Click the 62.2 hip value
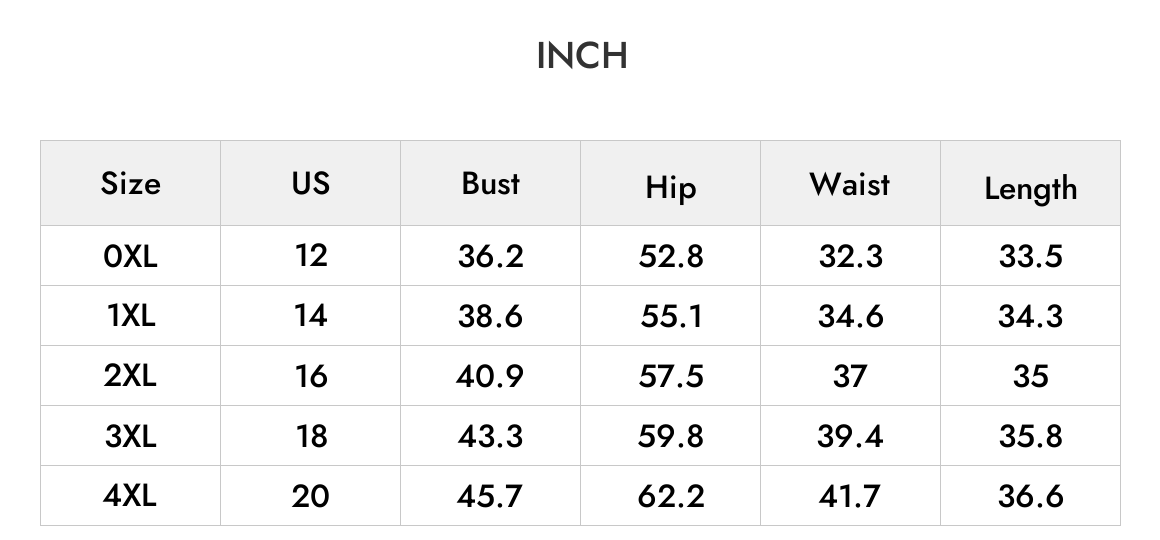Viewport: 1160px width, 540px height. pyautogui.click(x=670, y=496)
